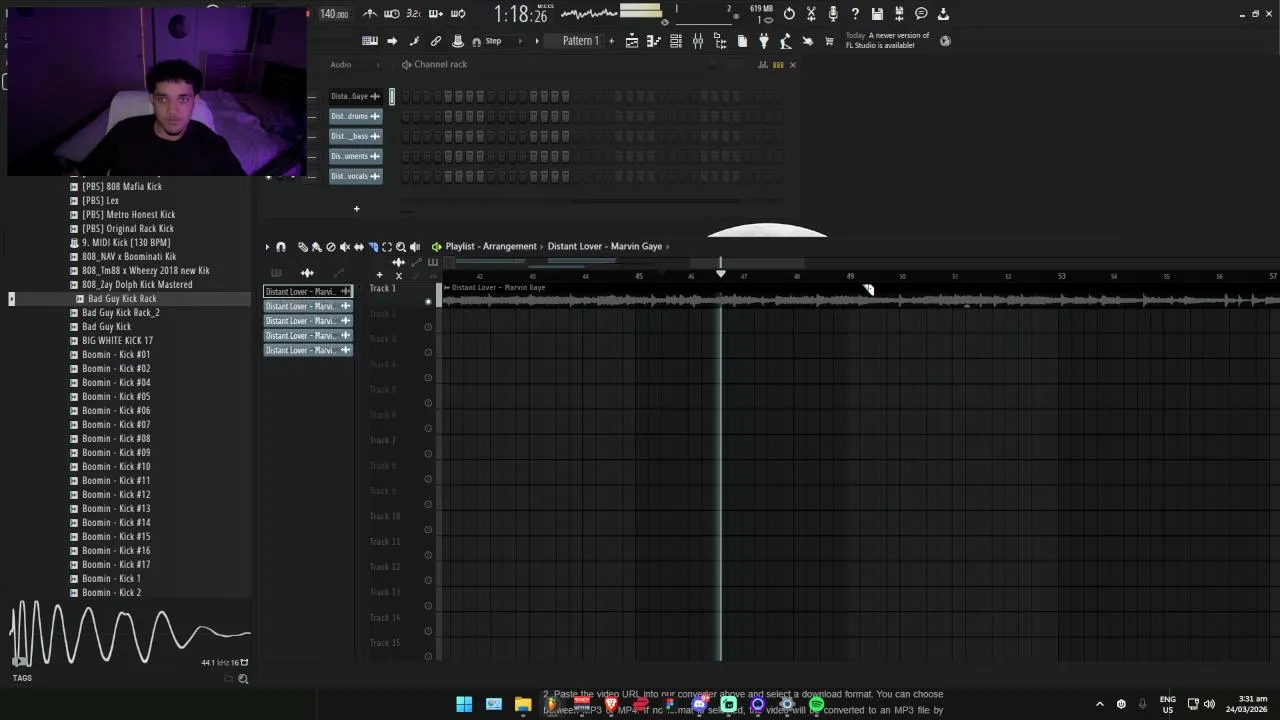Click the newer version available notice
Viewport: 1280px width, 720px height.
(x=888, y=40)
